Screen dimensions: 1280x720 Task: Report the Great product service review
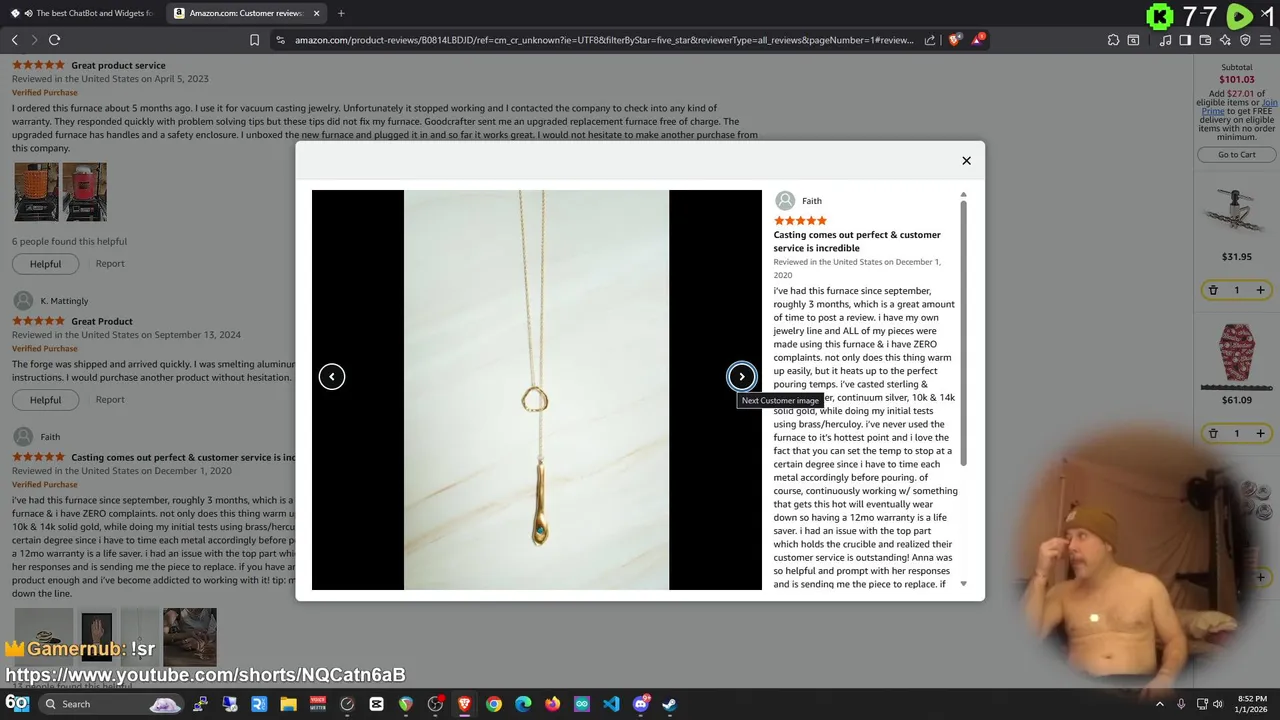point(110,264)
